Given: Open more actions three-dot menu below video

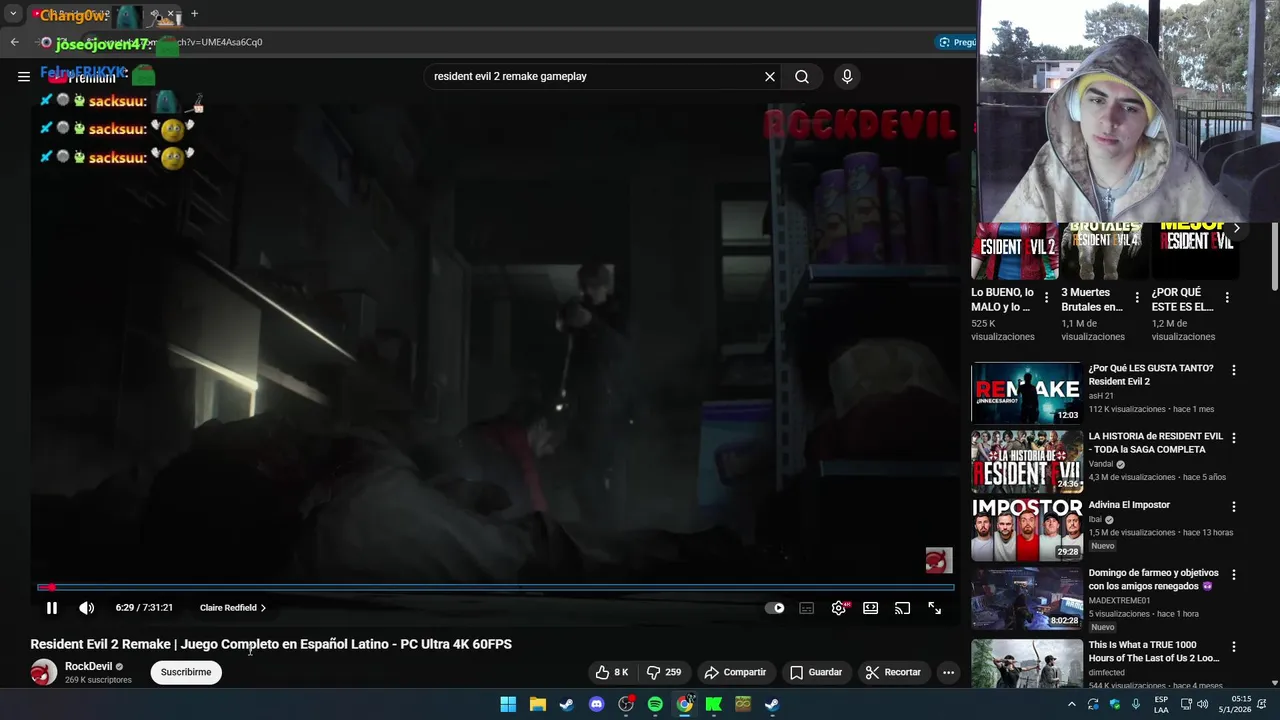Looking at the screenshot, I should click(x=948, y=672).
